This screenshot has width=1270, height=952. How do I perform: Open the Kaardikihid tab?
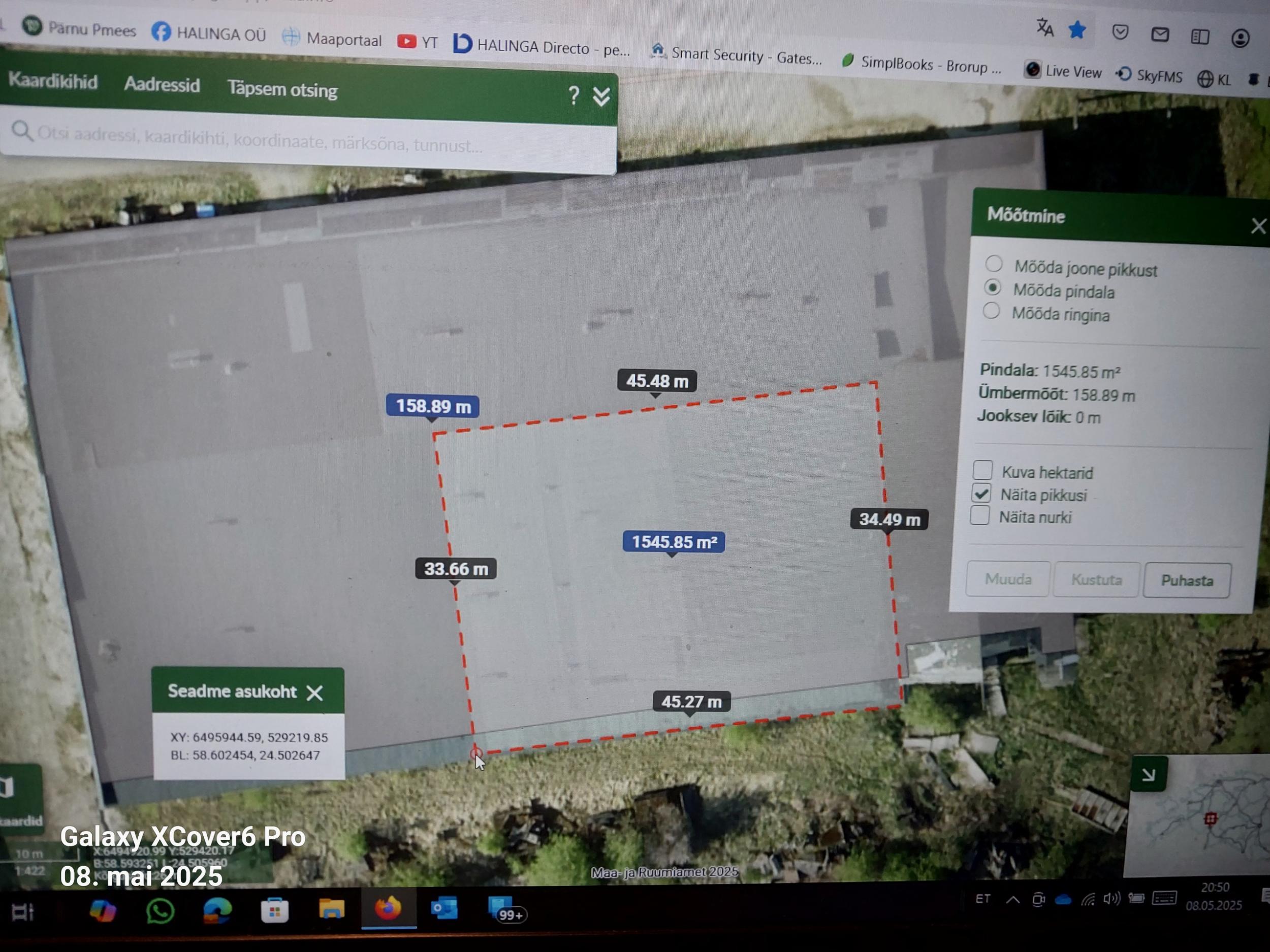click(x=53, y=81)
